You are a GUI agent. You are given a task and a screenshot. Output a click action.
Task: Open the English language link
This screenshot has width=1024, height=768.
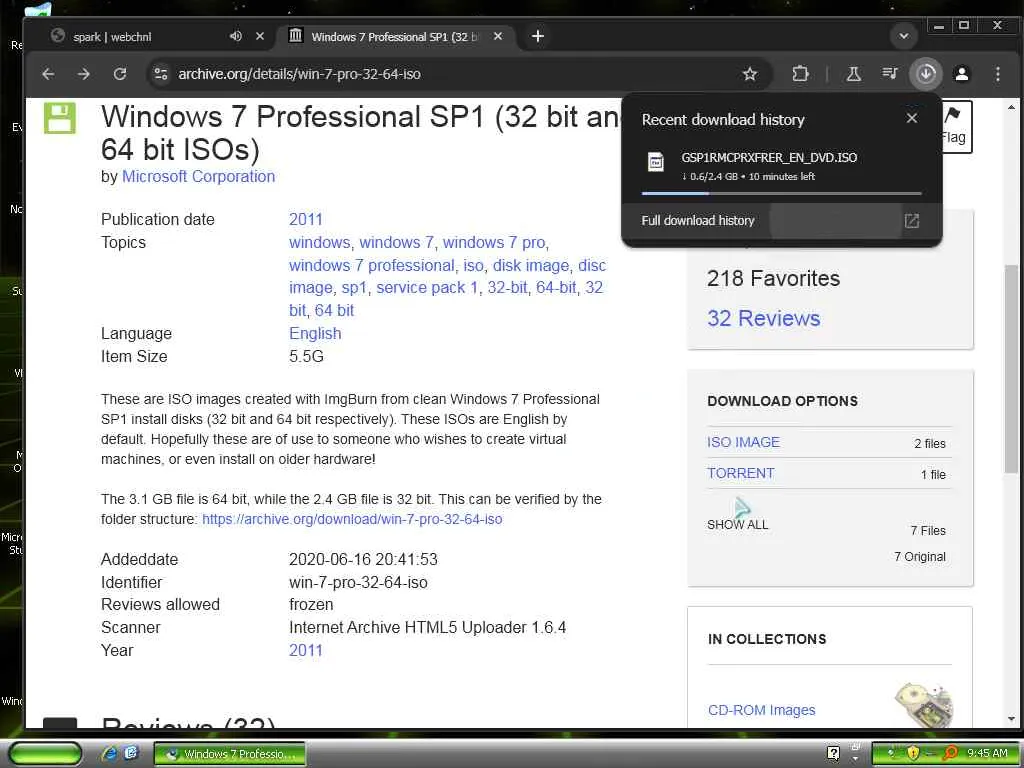click(315, 333)
